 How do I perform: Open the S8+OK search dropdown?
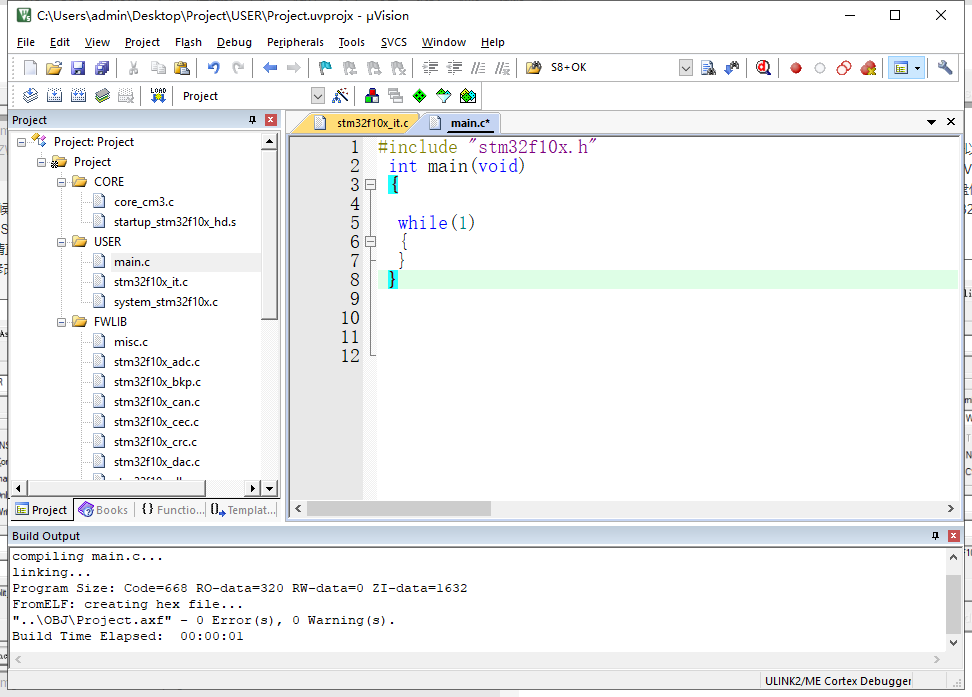tap(685, 68)
